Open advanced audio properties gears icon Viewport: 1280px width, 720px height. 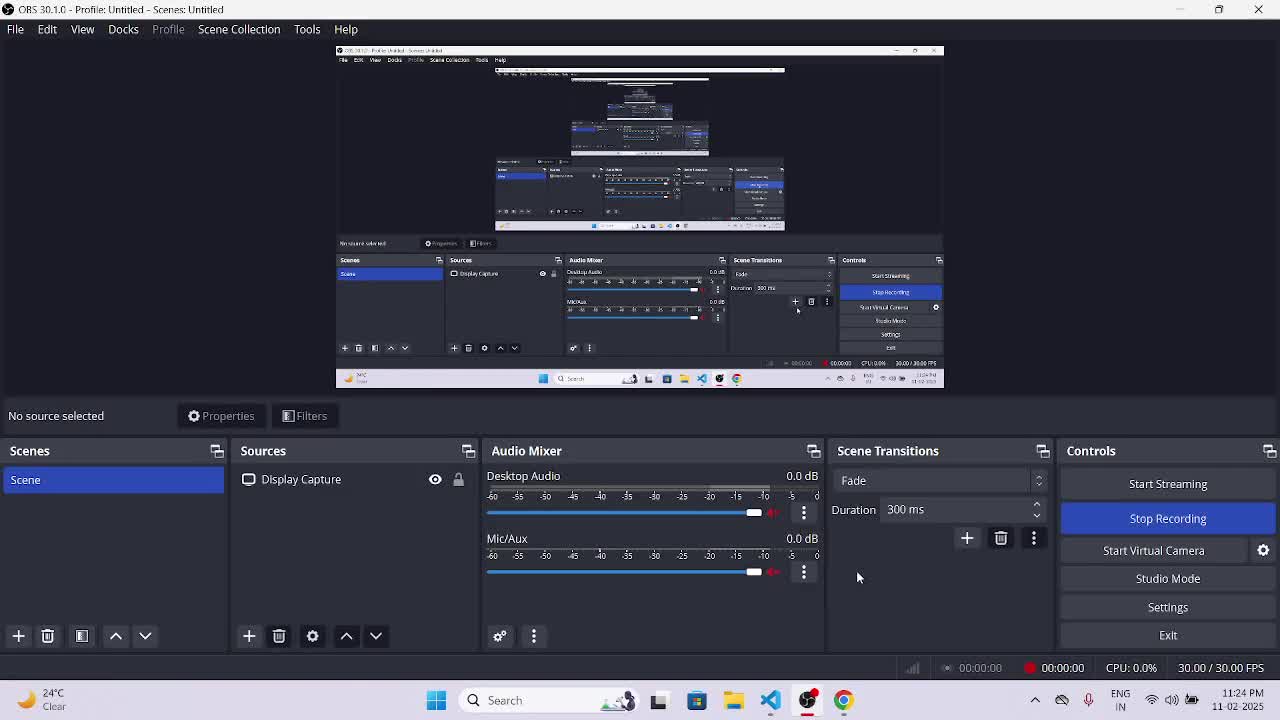(500, 636)
